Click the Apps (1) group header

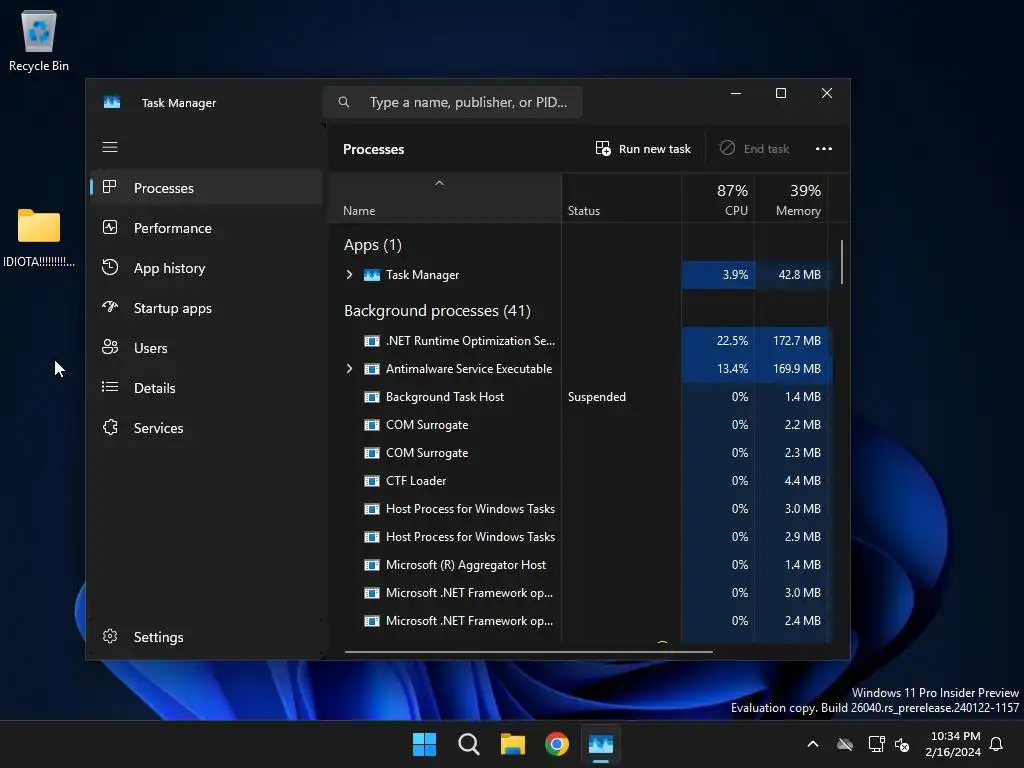373,245
